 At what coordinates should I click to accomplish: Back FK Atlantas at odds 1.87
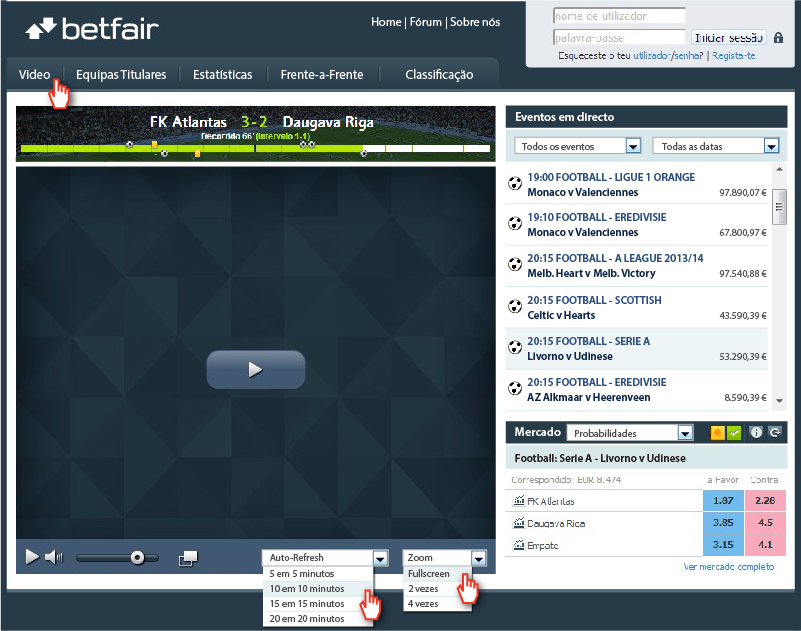tap(723, 501)
